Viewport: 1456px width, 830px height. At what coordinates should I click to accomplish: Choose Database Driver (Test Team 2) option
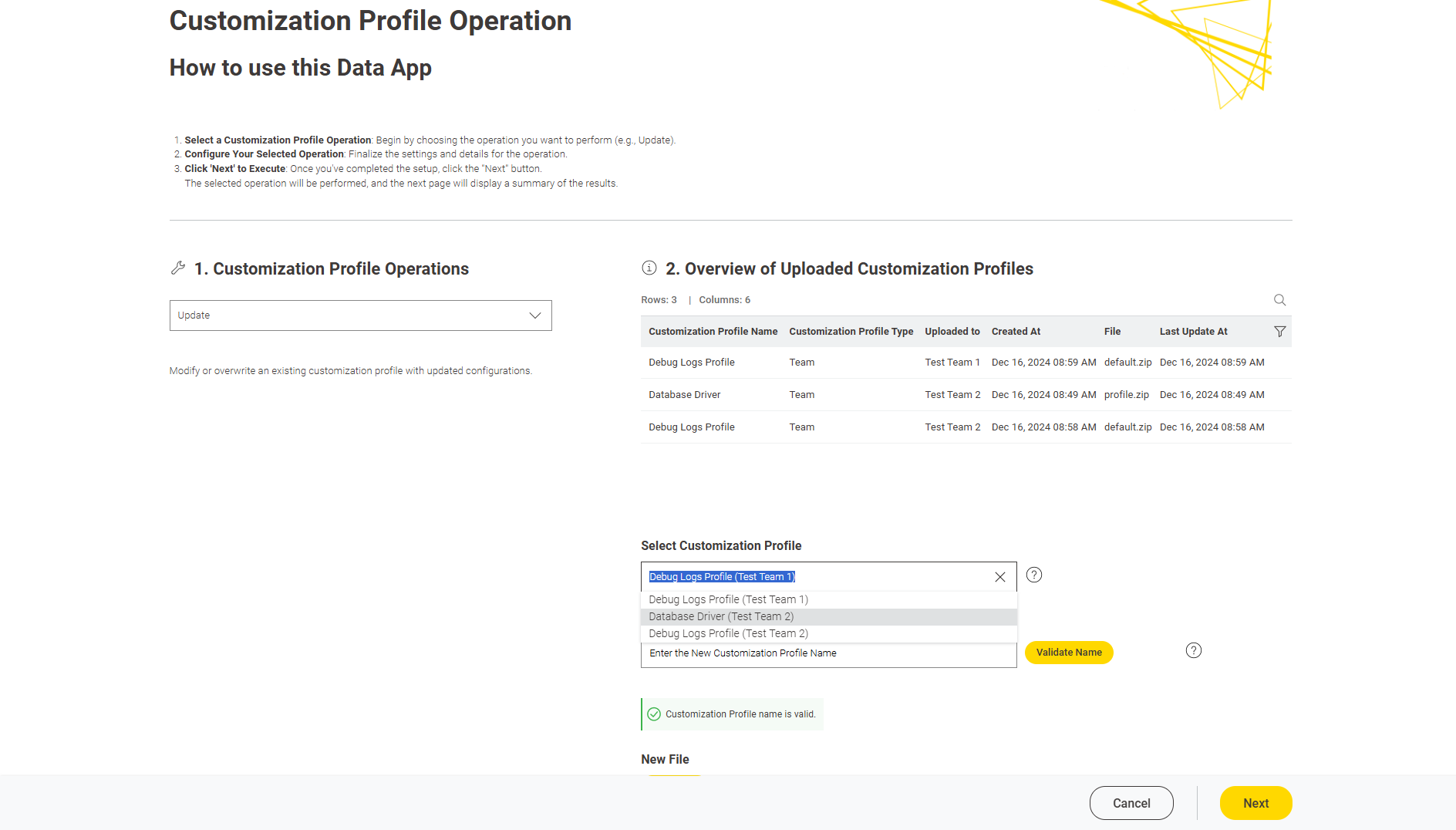pyautogui.click(x=721, y=616)
